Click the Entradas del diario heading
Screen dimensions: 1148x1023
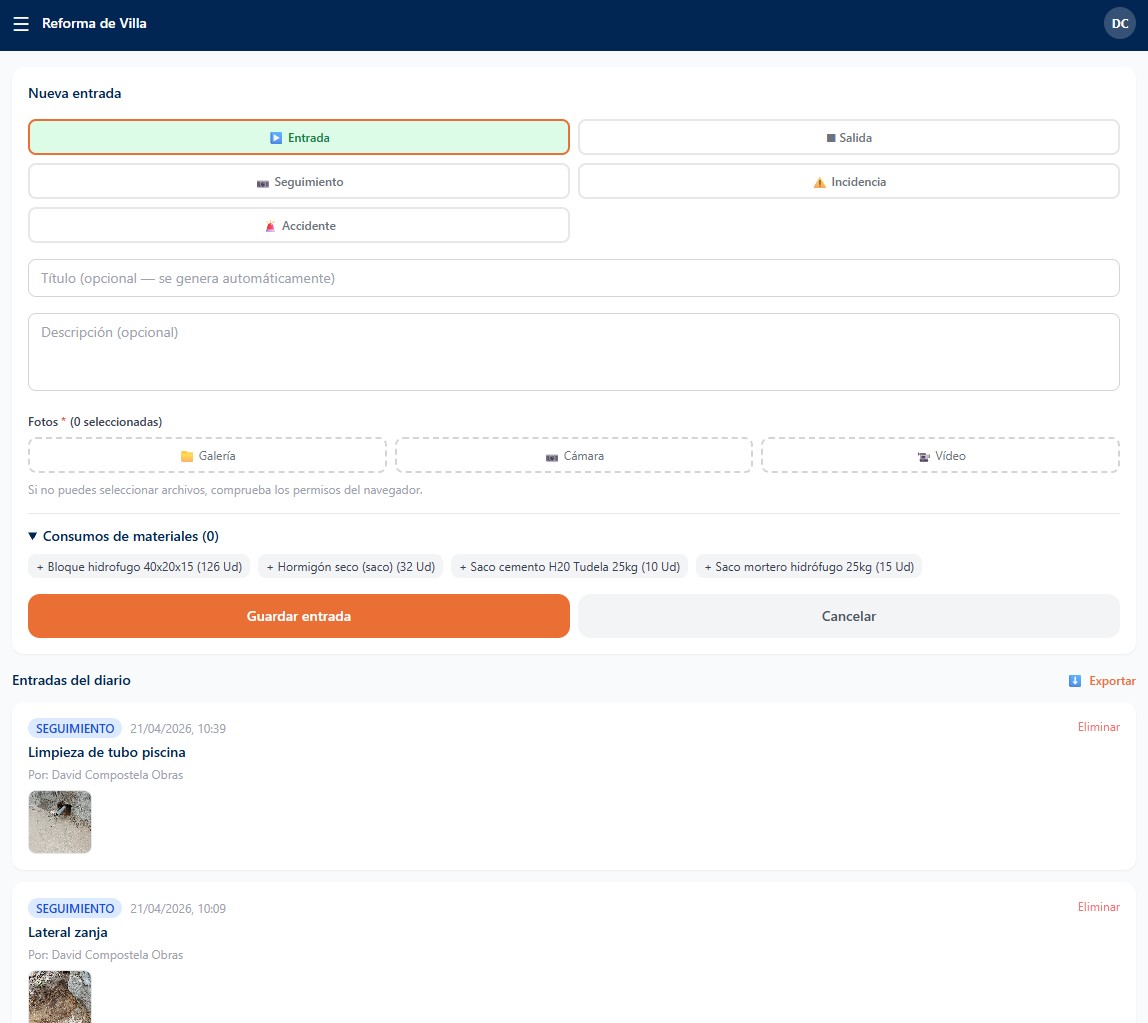click(x=72, y=680)
